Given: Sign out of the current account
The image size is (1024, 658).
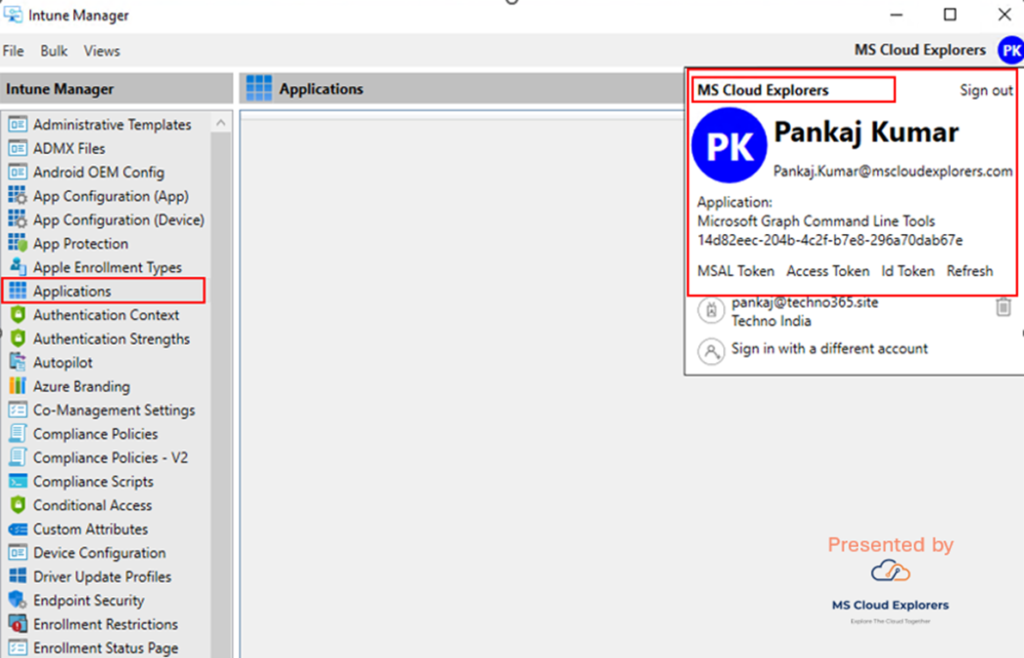Looking at the screenshot, I should tap(985, 90).
